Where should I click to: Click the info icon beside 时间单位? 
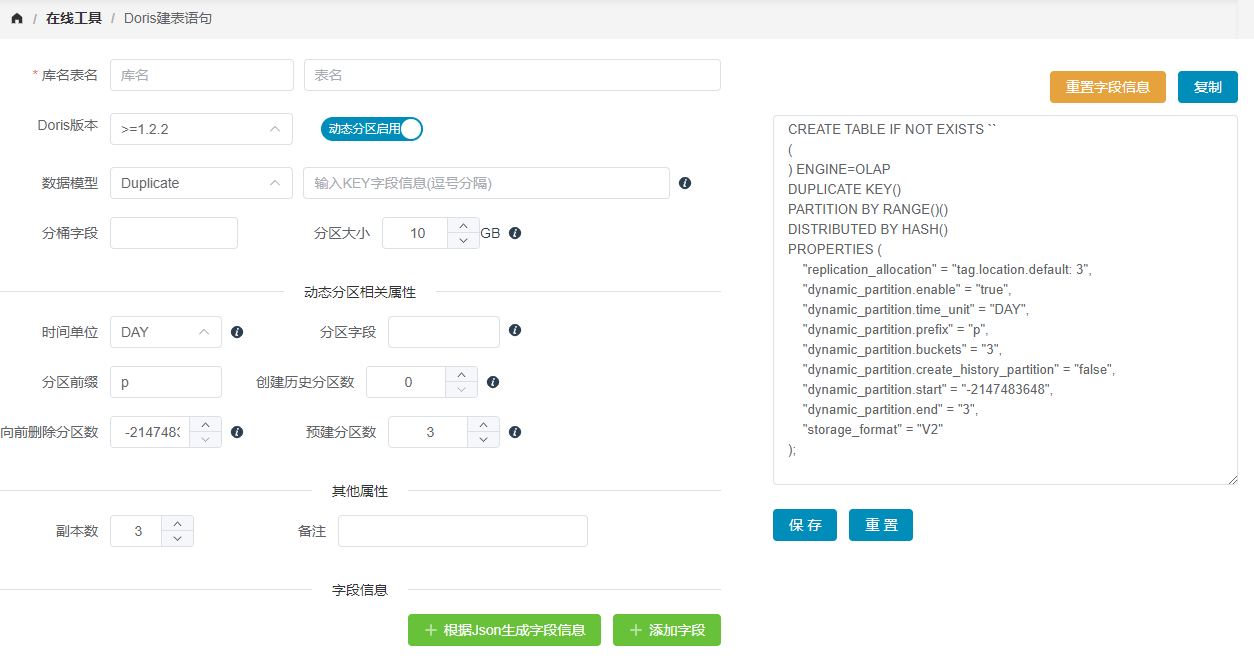[237, 331]
